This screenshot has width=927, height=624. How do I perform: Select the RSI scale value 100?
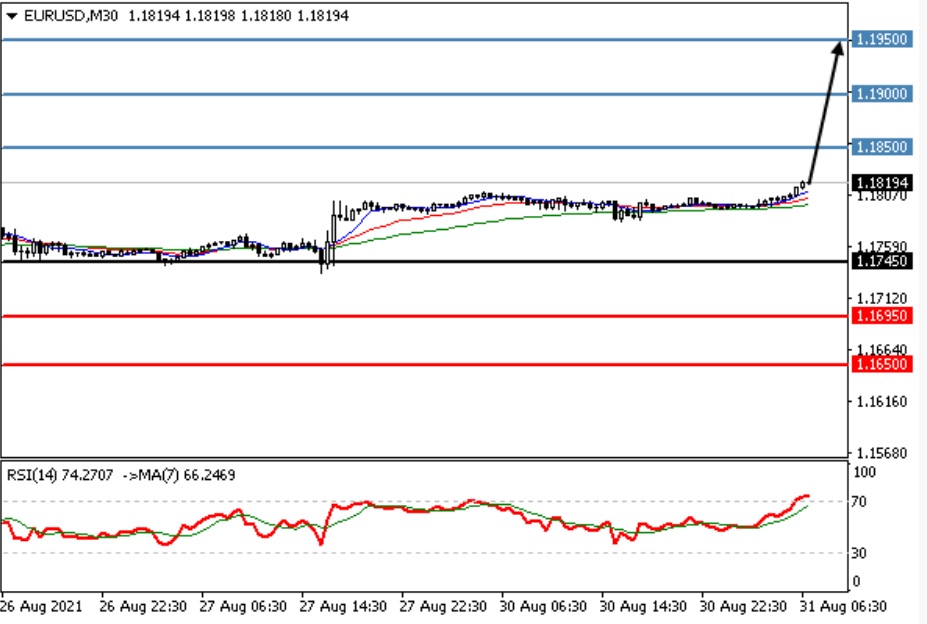coord(864,472)
